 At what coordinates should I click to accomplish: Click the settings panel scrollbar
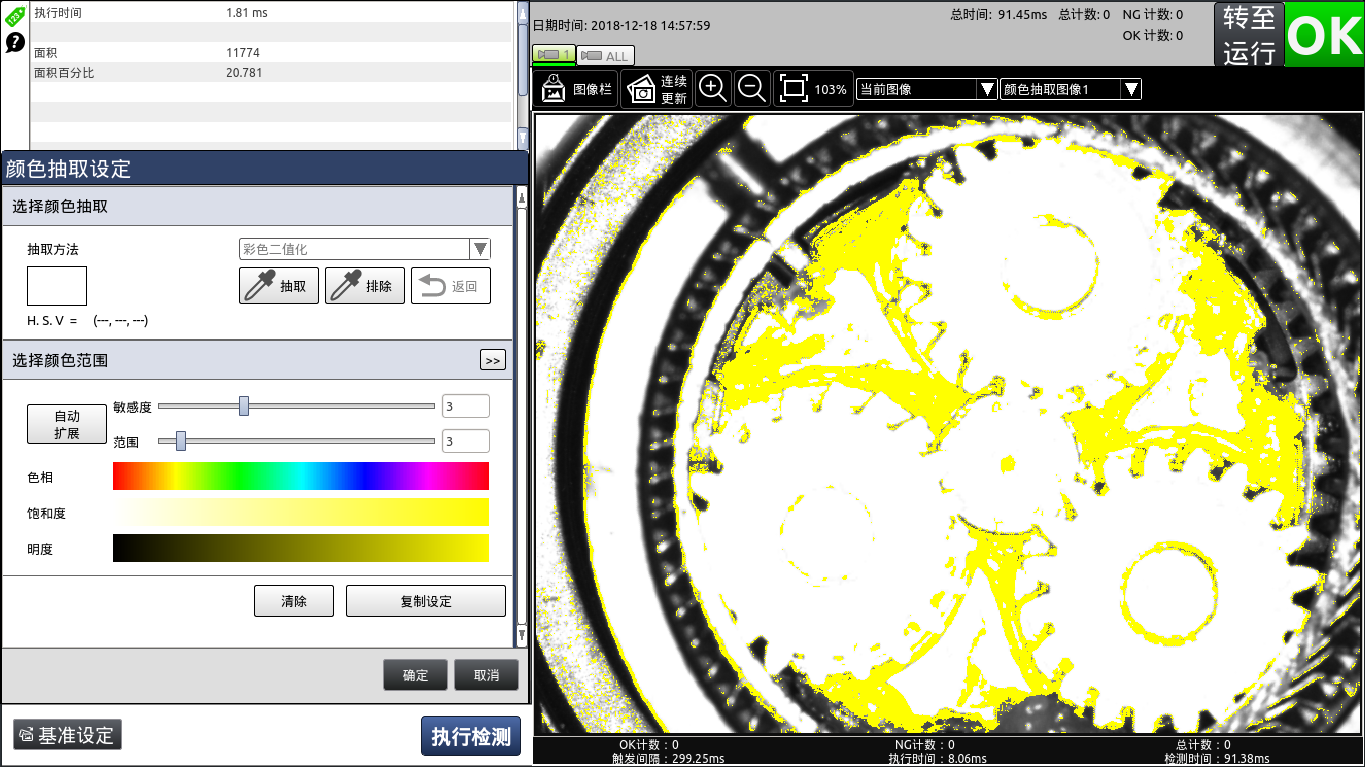[x=521, y=417]
